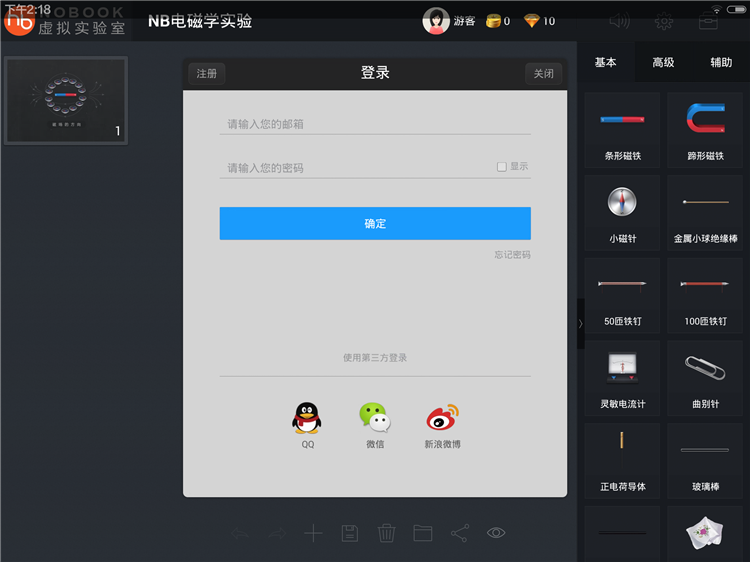Select the 100匝铁钉 coil nail

[705, 296]
